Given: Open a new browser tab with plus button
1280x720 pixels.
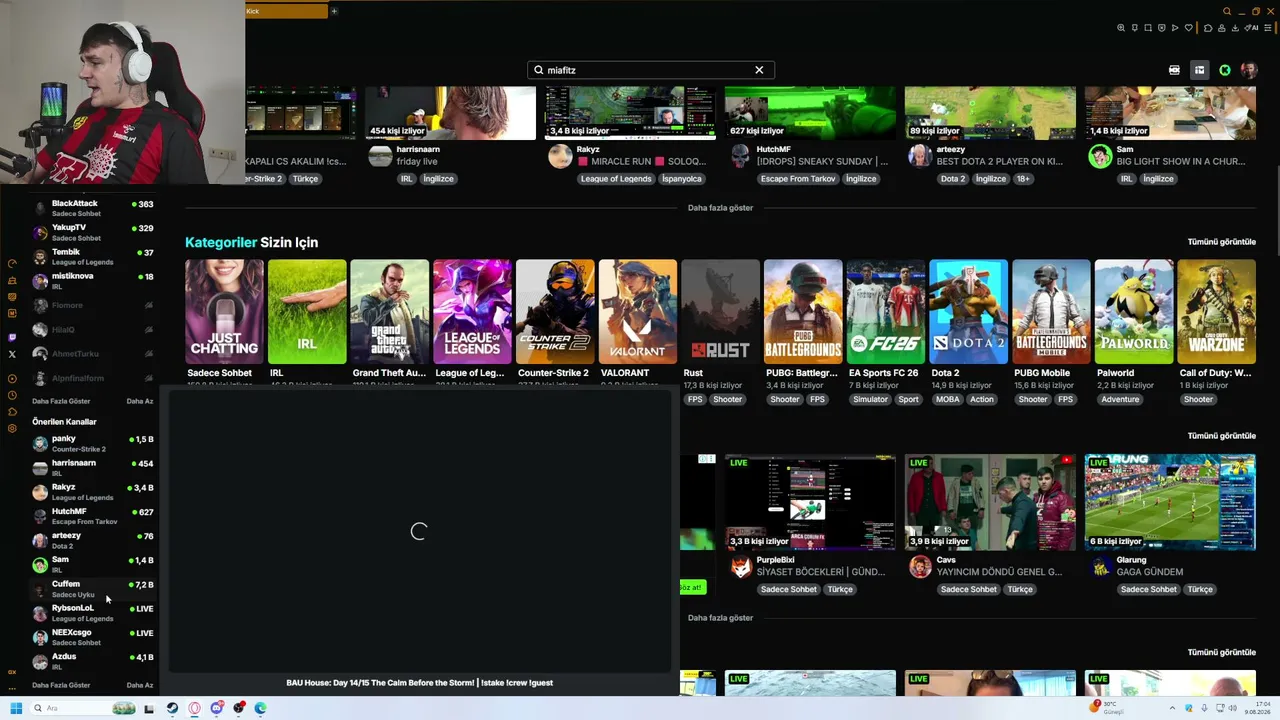Looking at the screenshot, I should click(x=334, y=11).
